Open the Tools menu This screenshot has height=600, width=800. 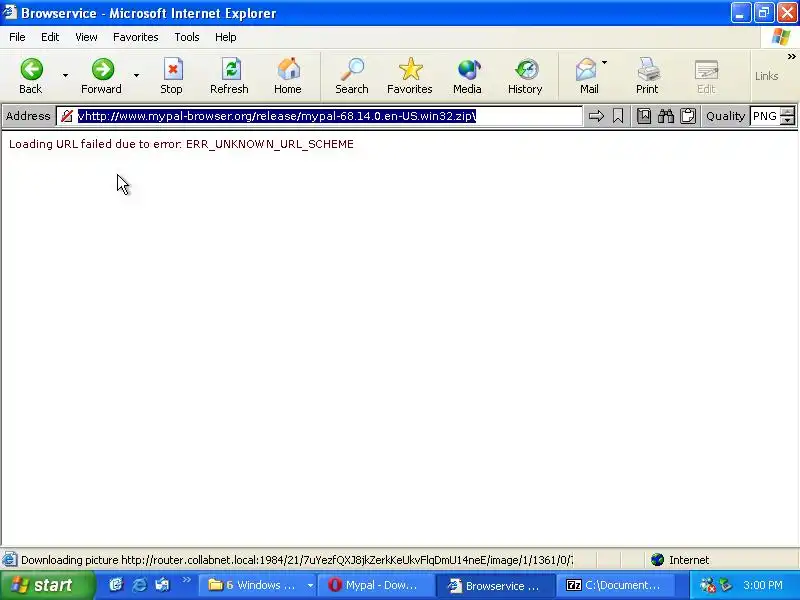(187, 37)
